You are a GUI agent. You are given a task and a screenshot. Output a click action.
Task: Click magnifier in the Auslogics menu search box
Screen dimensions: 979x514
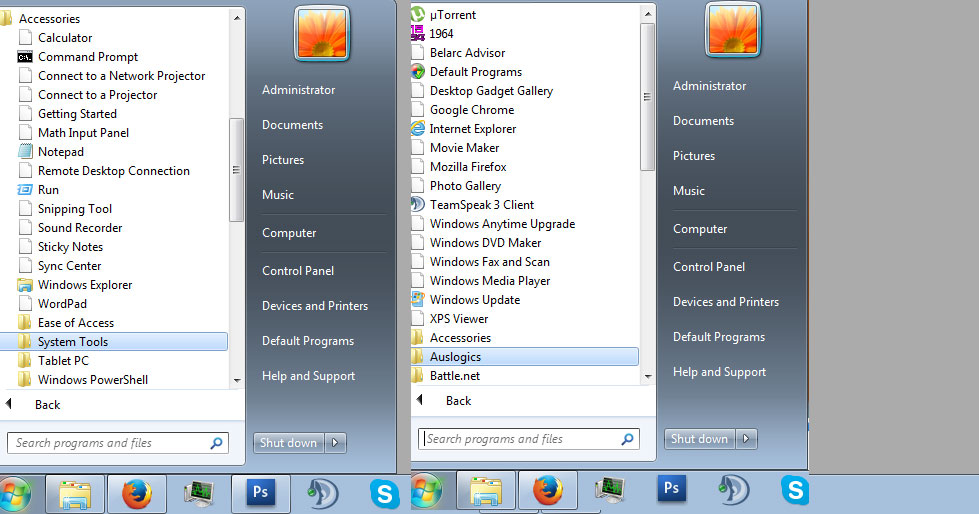pyautogui.click(x=627, y=439)
